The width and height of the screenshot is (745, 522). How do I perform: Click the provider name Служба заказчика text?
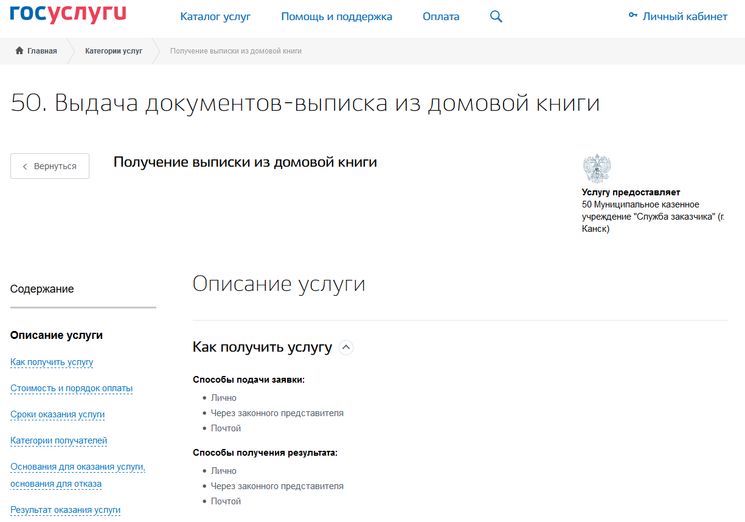(x=653, y=217)
